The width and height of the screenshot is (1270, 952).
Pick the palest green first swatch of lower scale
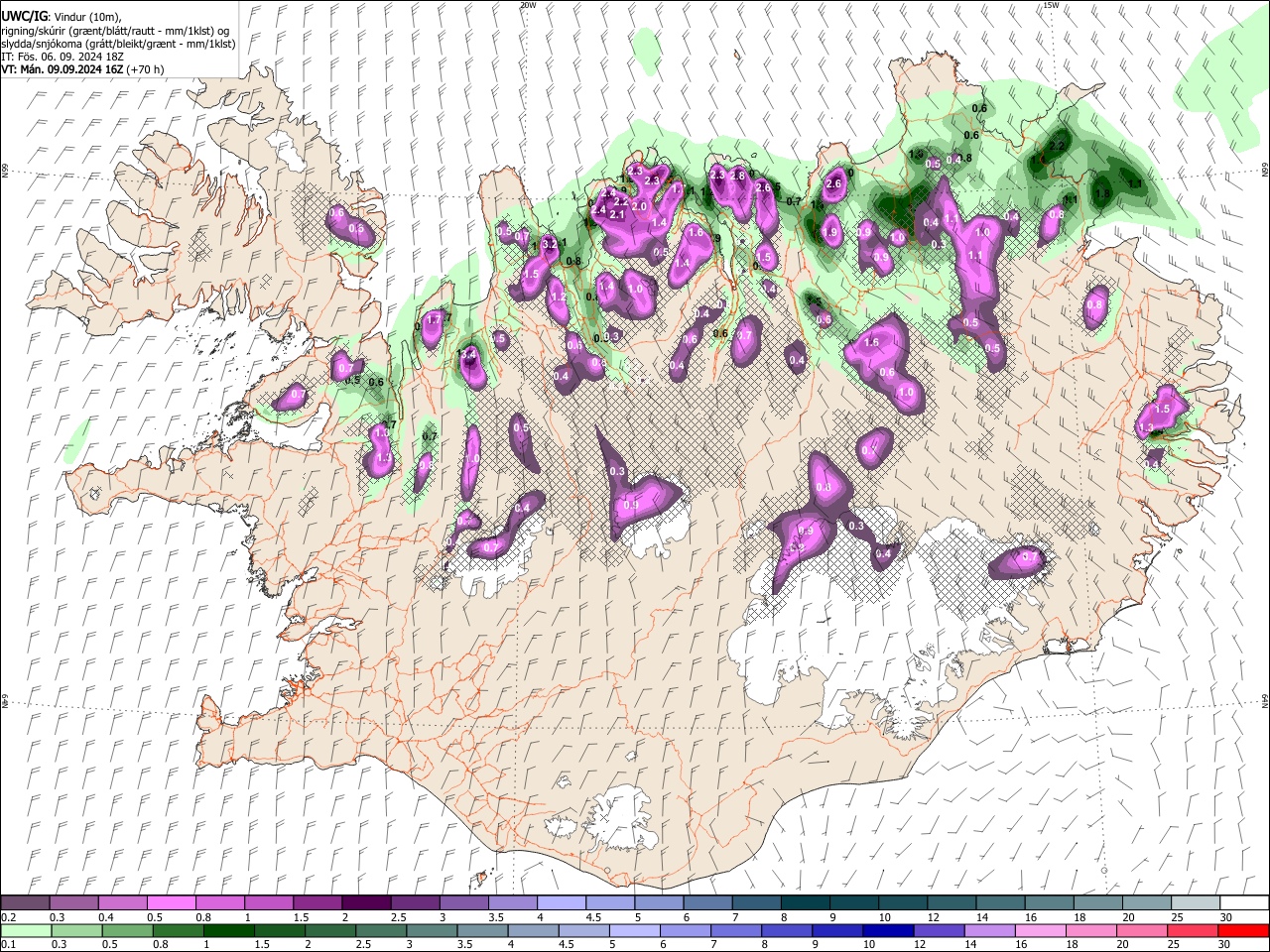pyautogui.click(x=25, y=930)
